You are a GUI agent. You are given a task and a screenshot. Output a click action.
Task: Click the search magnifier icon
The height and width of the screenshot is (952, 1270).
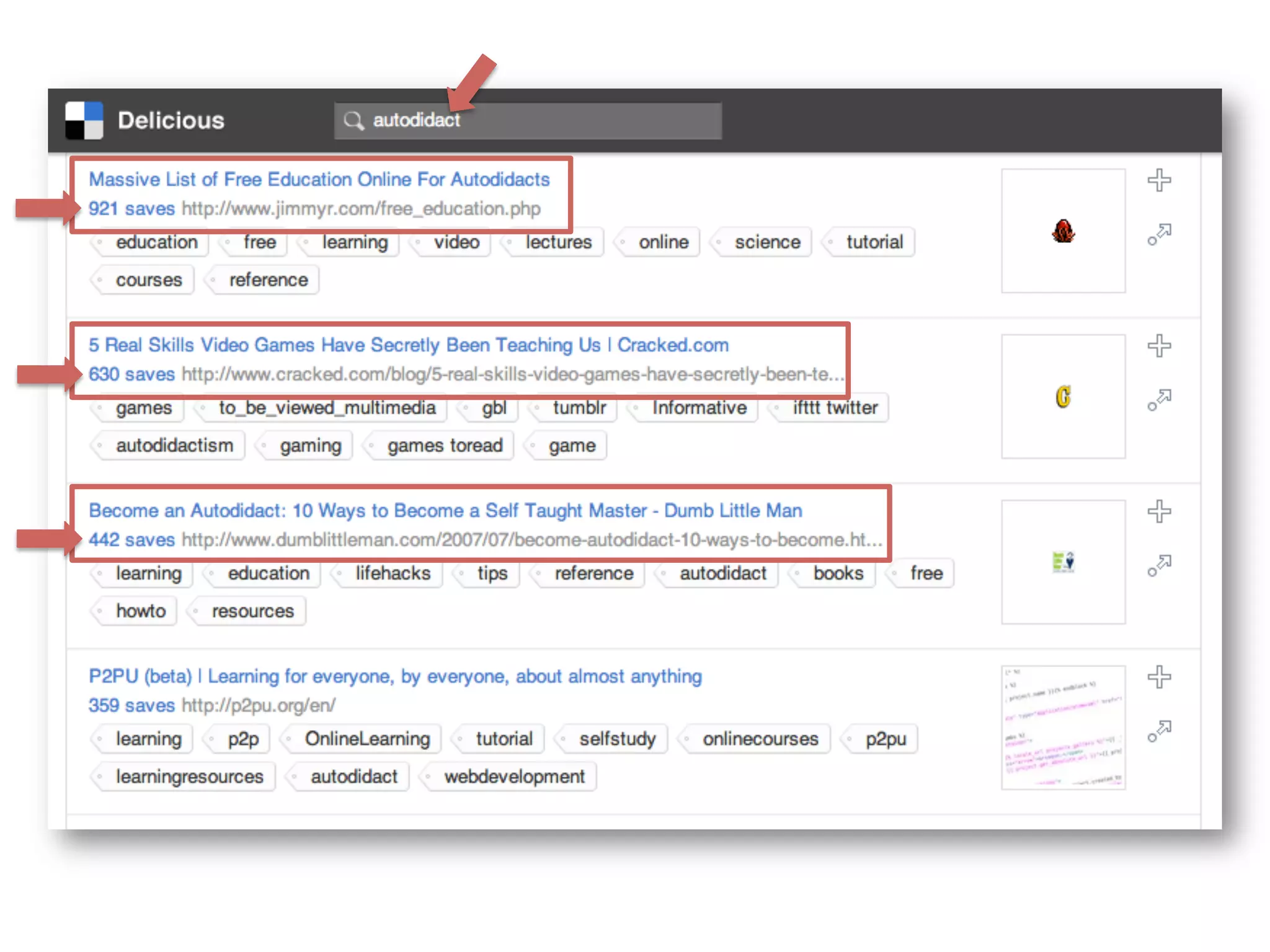(x=353, y=120)
